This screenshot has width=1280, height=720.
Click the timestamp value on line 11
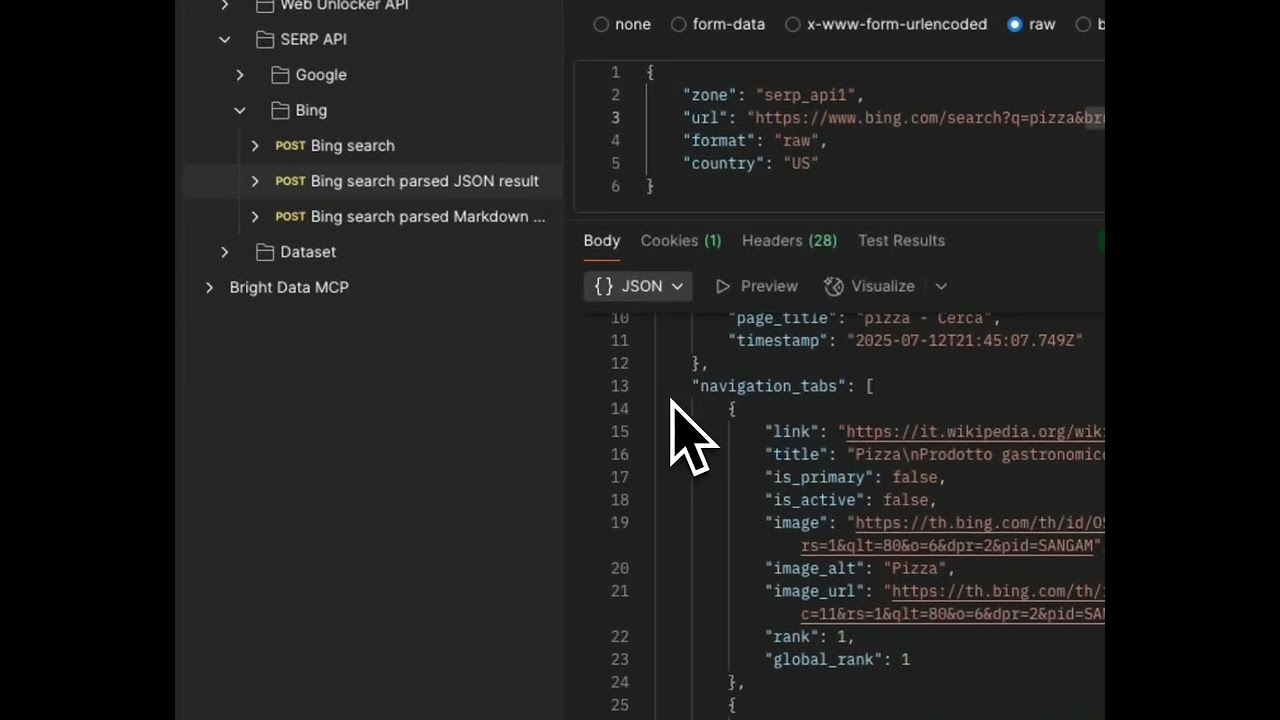tap(965, 341)
